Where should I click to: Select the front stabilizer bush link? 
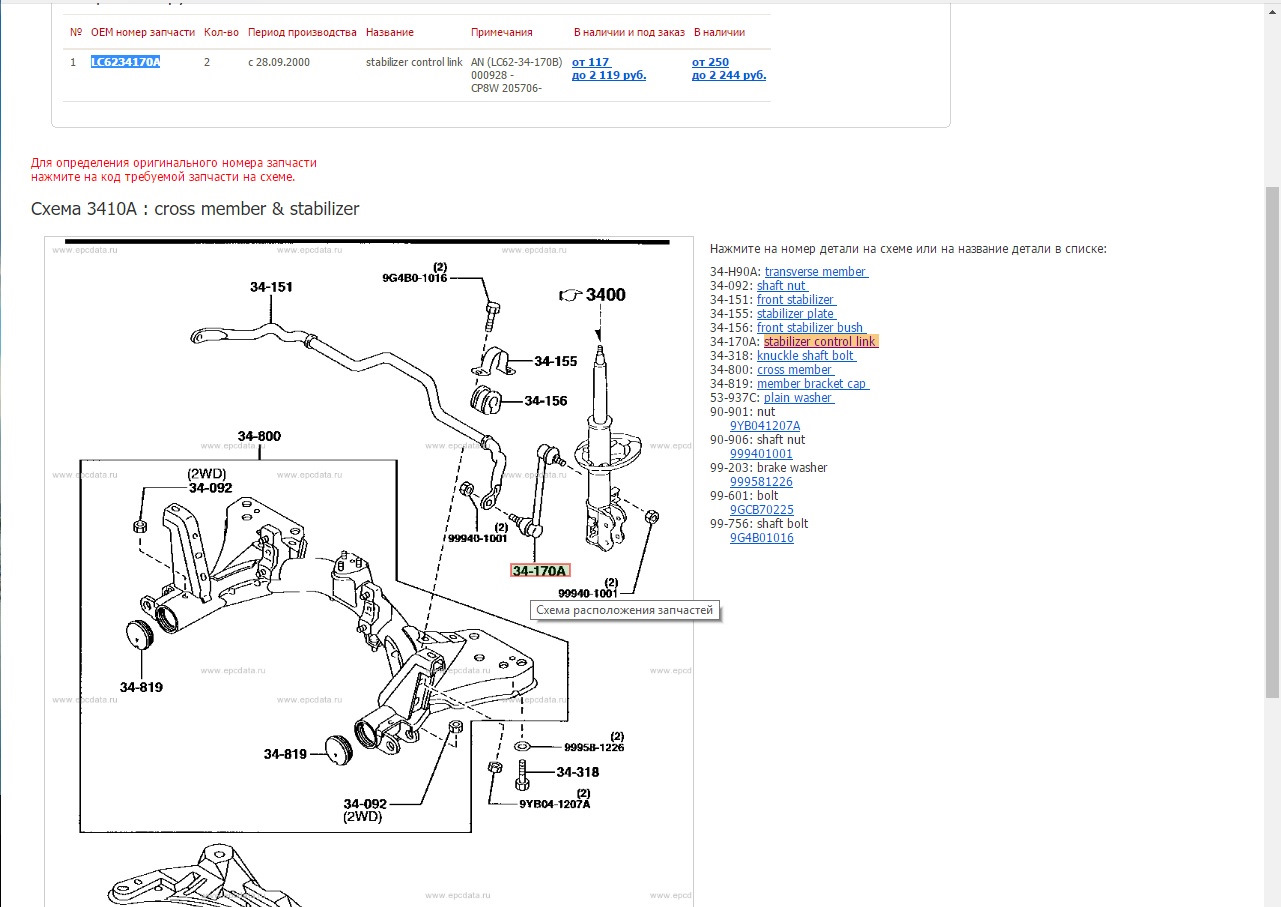(x=811, y=328)
